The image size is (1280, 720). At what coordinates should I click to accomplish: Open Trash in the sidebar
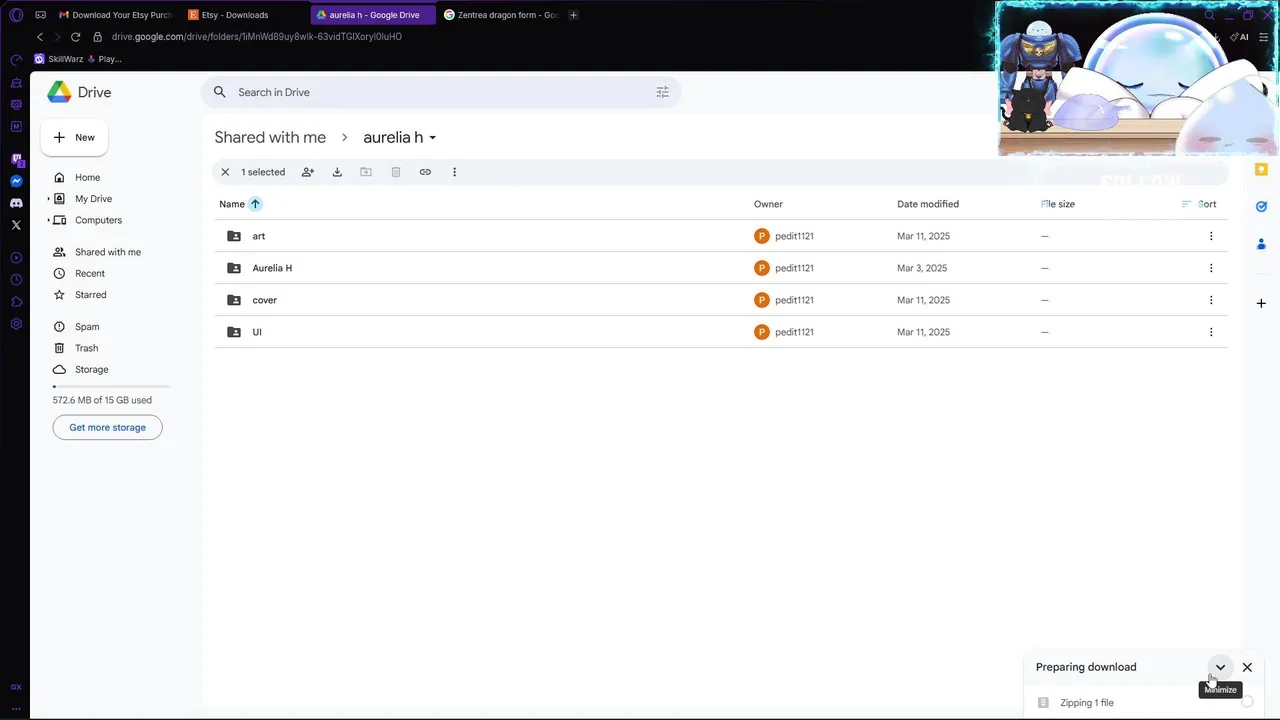coord(86,348)
